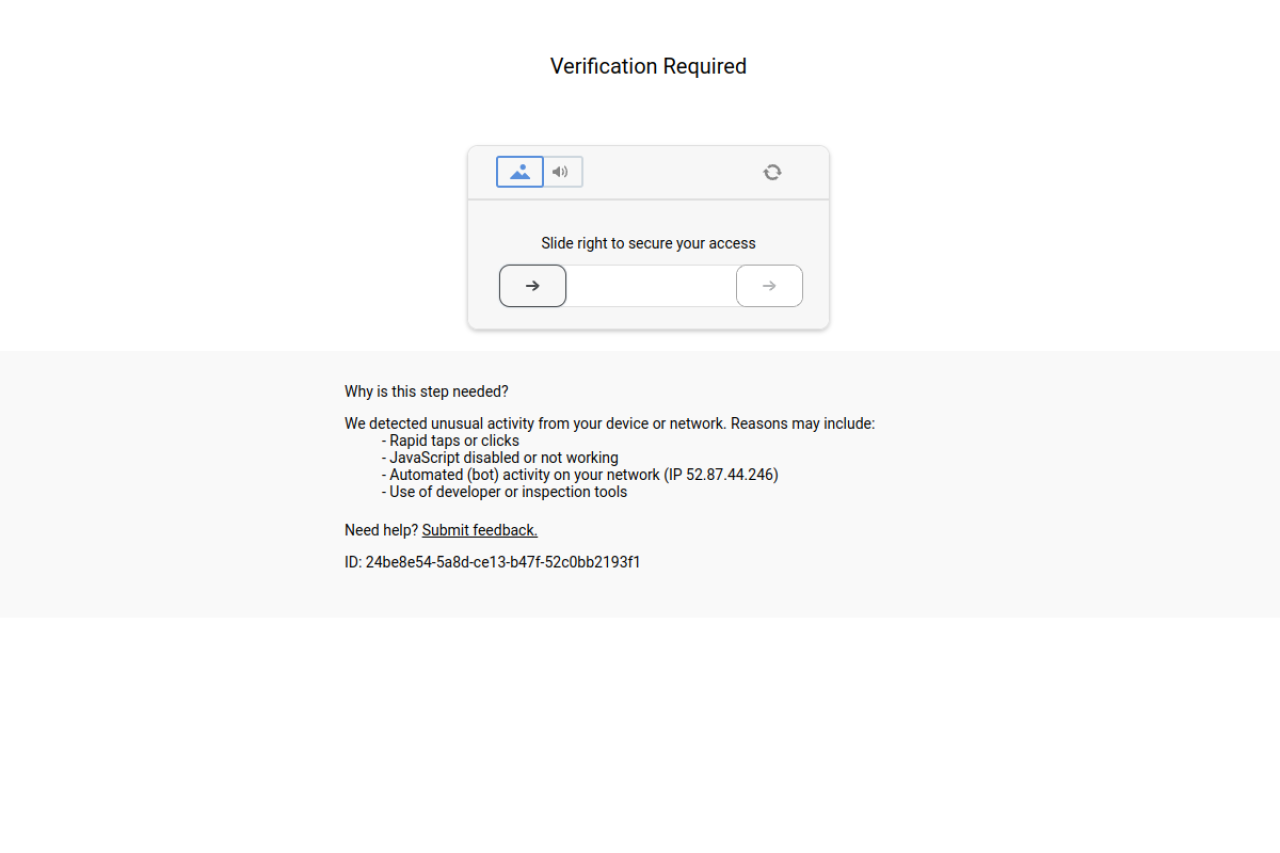Click the dark arrow slider handle

click(x=533, y=286)
